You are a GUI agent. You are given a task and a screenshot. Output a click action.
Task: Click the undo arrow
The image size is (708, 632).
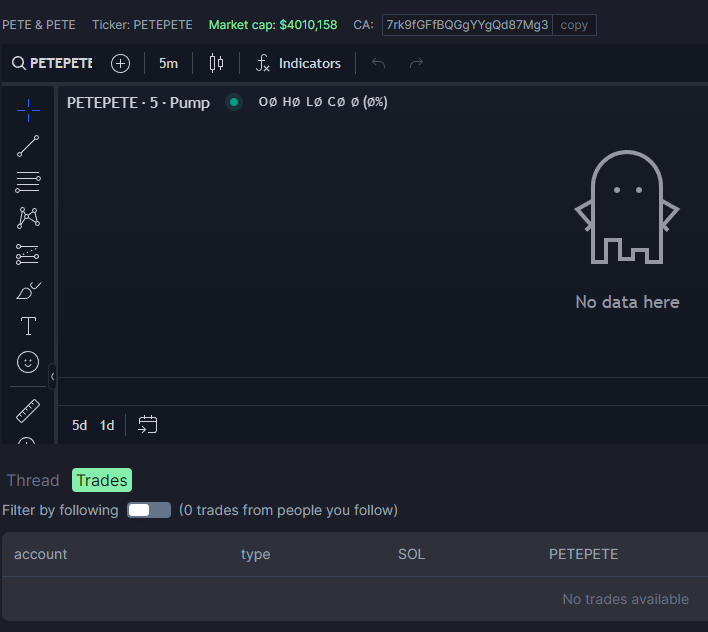(378, 63)
